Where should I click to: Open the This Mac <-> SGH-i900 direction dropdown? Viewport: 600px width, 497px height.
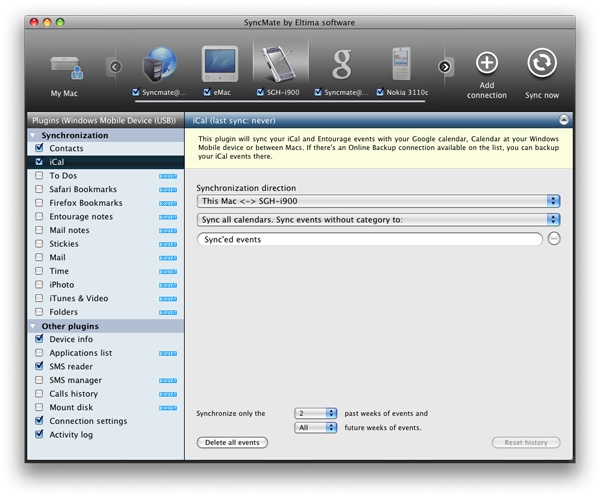tap(378, 201)
